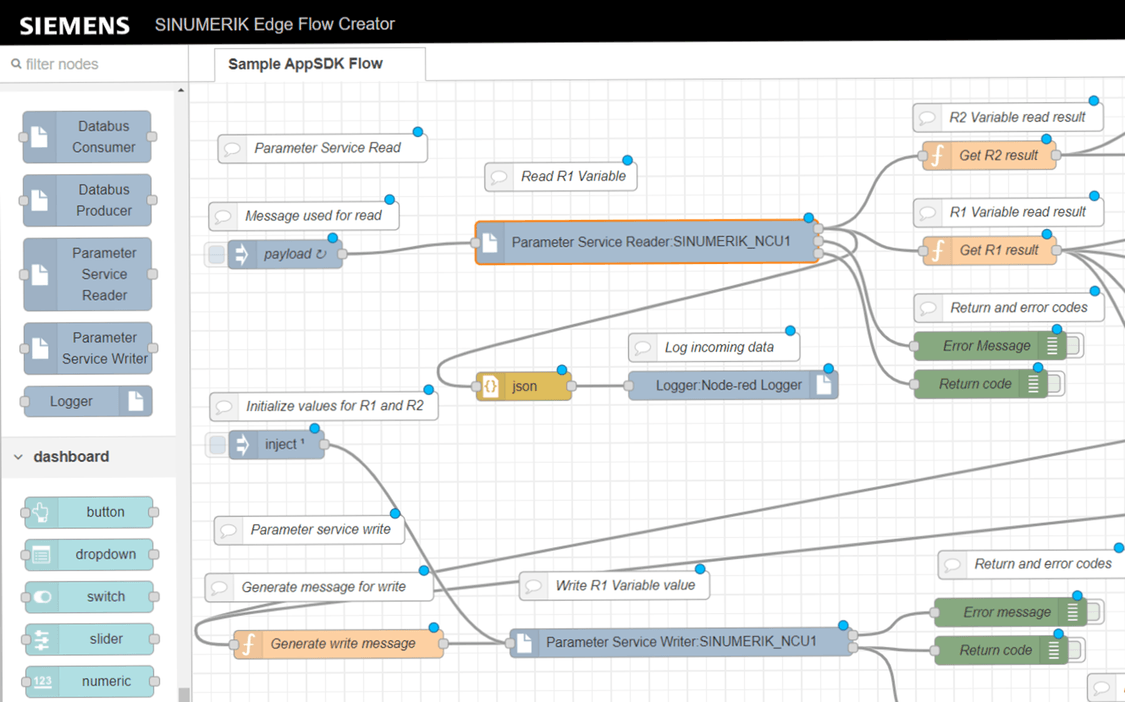Screen dimensions: 1125x702
Task: Select the inject node labeled inject ¹
Action: 276,444
